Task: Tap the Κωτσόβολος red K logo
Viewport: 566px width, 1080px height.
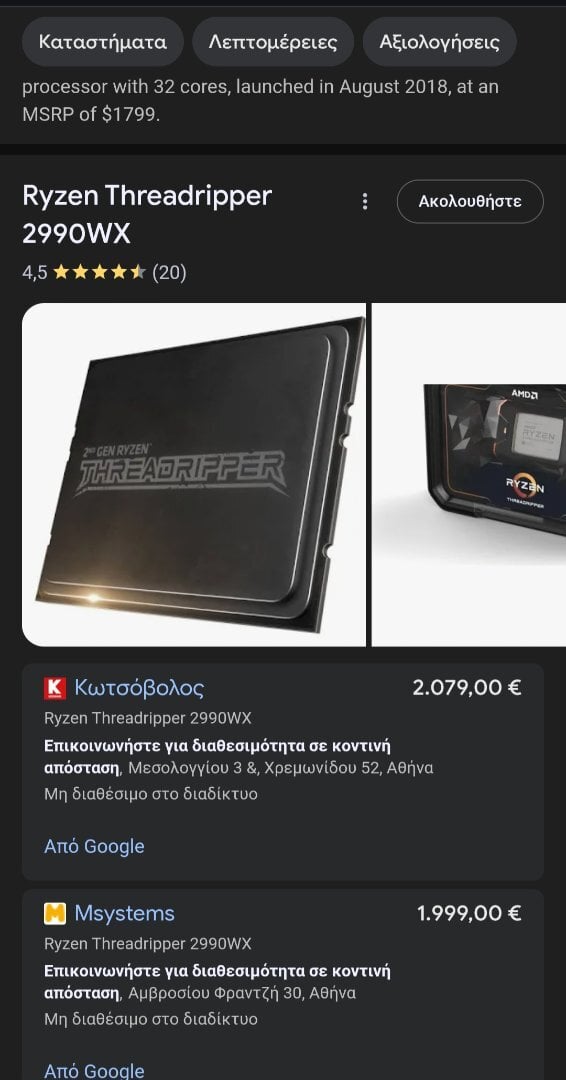Action: click(55, 688)
